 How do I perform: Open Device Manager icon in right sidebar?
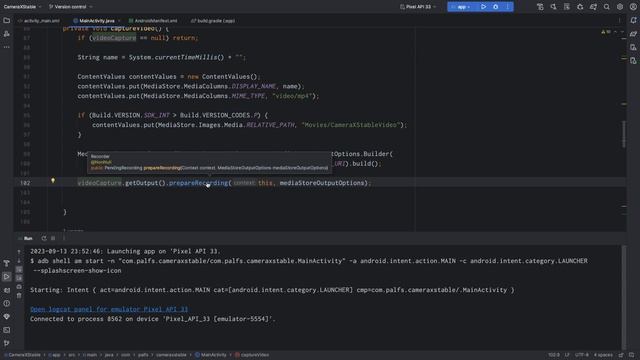(x=633, y=47)
